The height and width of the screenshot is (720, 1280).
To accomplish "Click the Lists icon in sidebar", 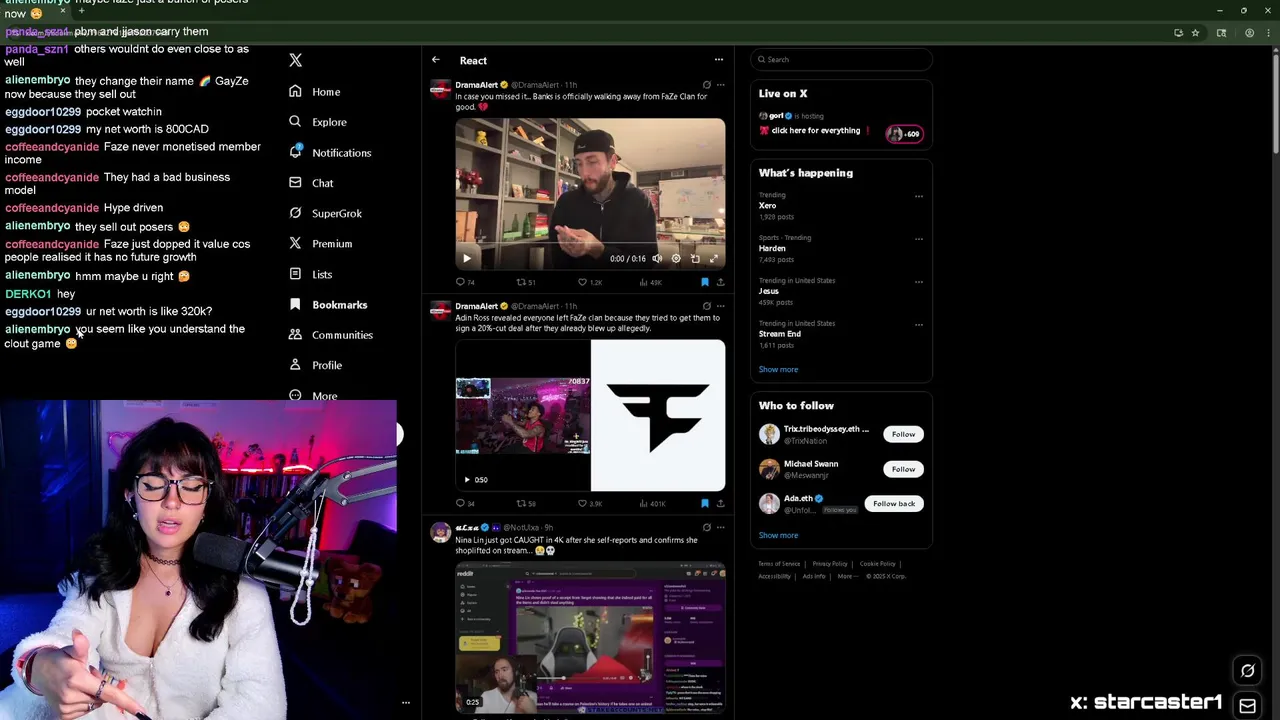I will pos(295,274).
